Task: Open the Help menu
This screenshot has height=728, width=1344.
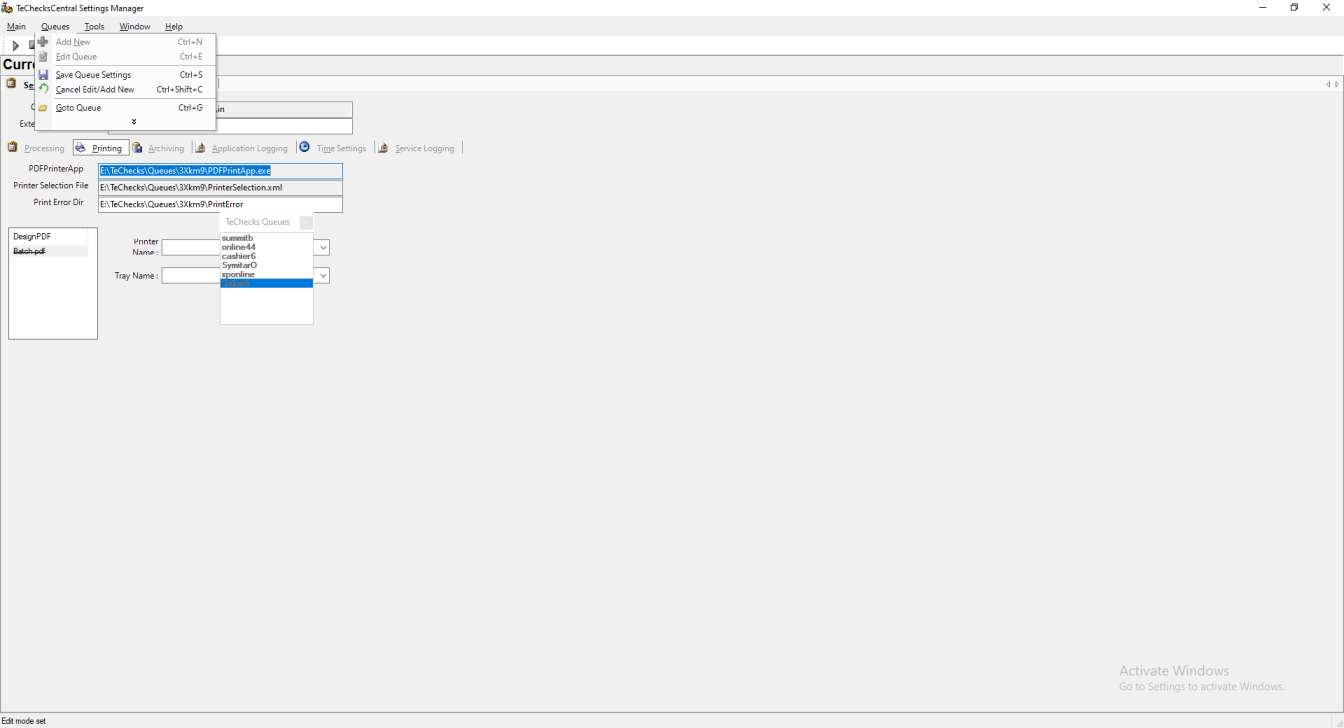Action: coord(174,27)
